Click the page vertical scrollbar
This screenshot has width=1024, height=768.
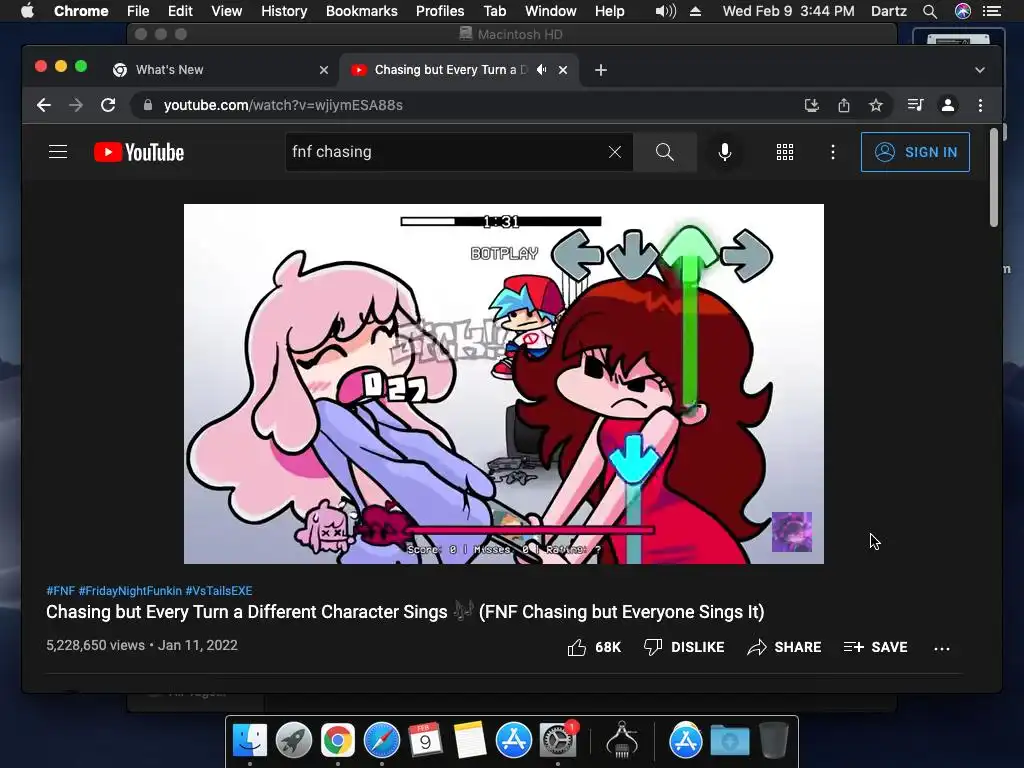[x=994, y=178]
